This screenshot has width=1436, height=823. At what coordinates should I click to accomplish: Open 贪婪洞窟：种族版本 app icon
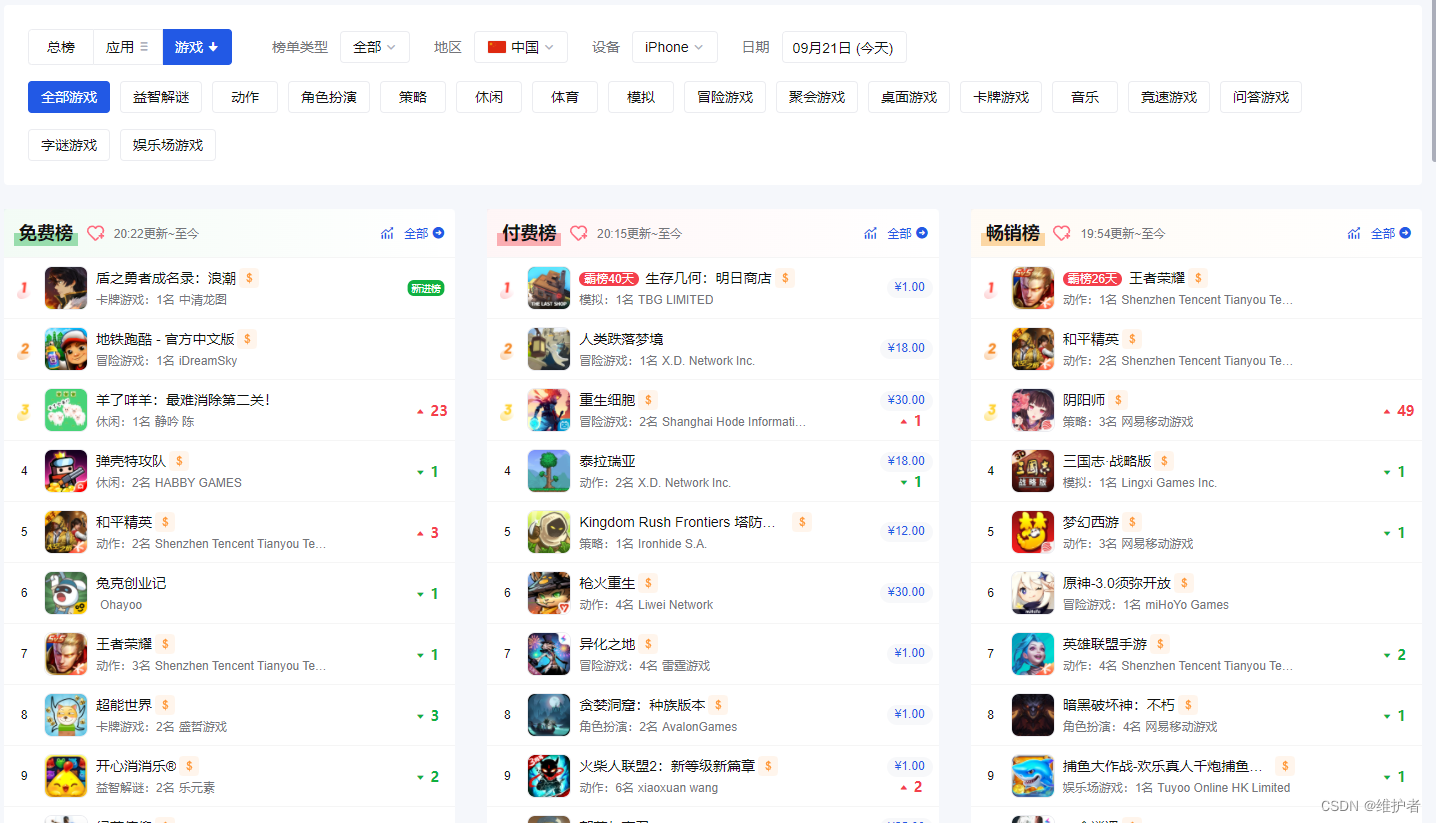(x=549, y=715)
